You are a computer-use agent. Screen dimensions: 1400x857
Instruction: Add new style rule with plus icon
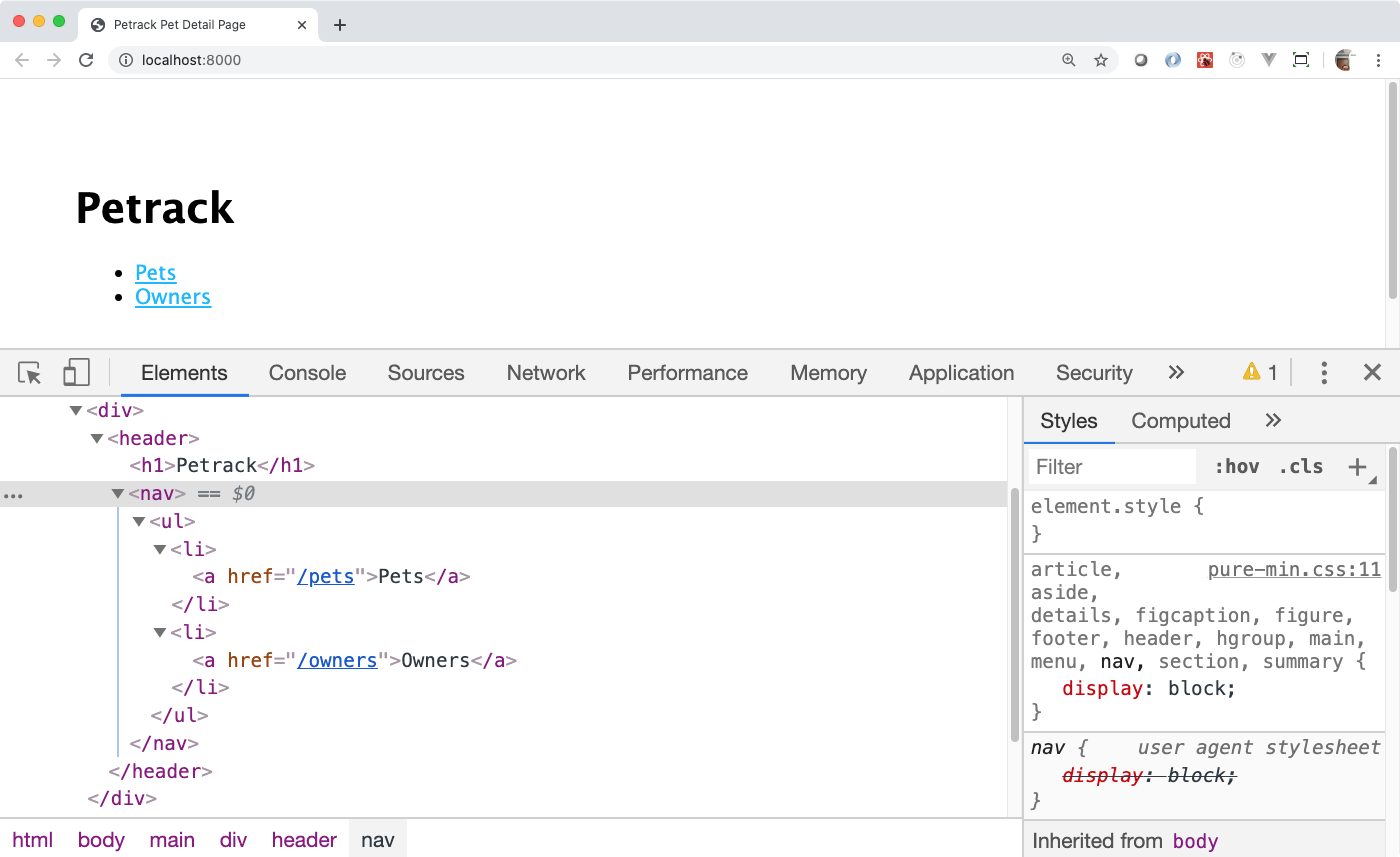pyautogui.click(x=1357, y=466)
